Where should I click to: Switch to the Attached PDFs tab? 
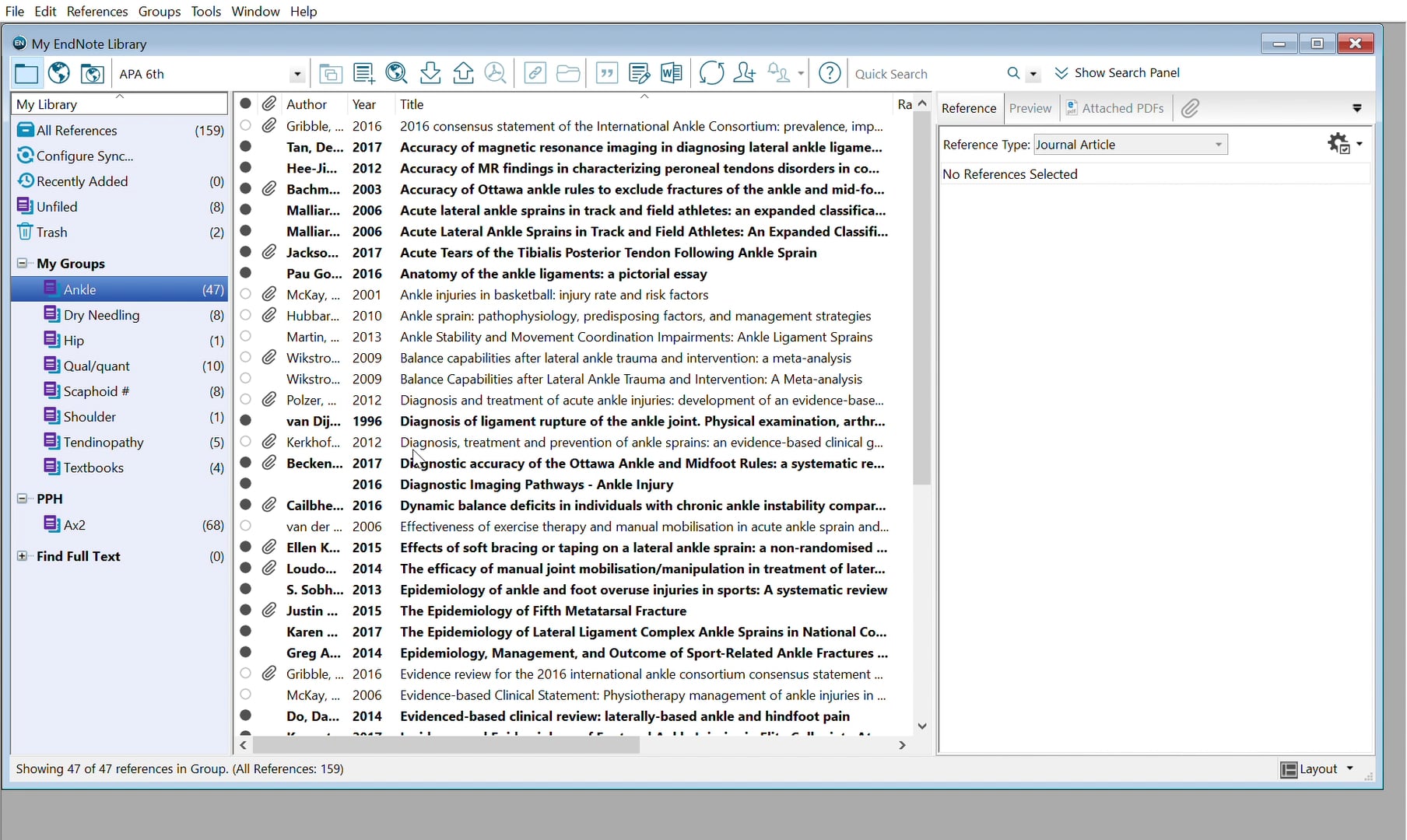click(1115, 108)
